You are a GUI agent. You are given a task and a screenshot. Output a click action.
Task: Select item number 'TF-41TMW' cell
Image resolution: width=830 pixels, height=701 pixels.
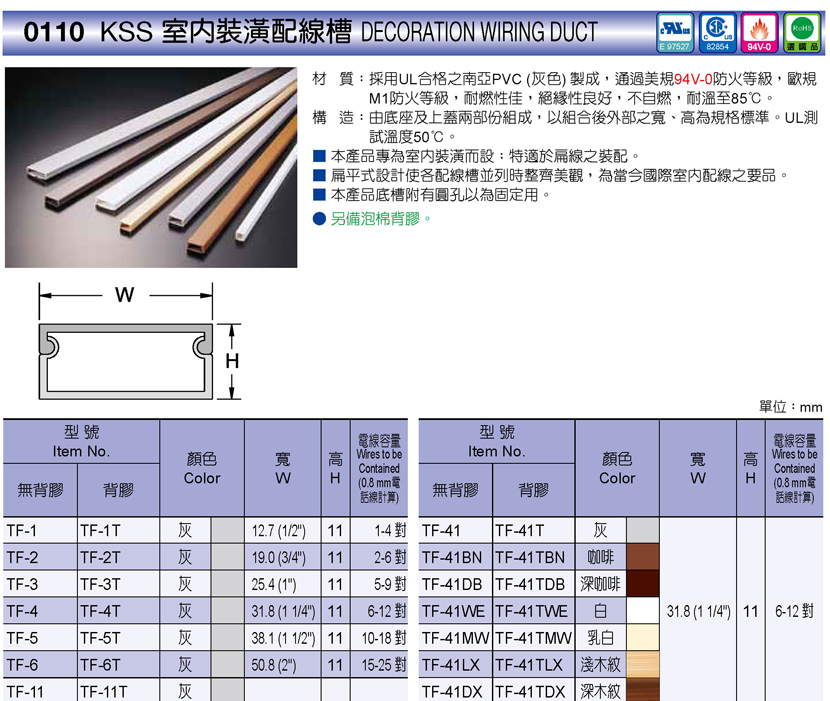click(534, 638)
